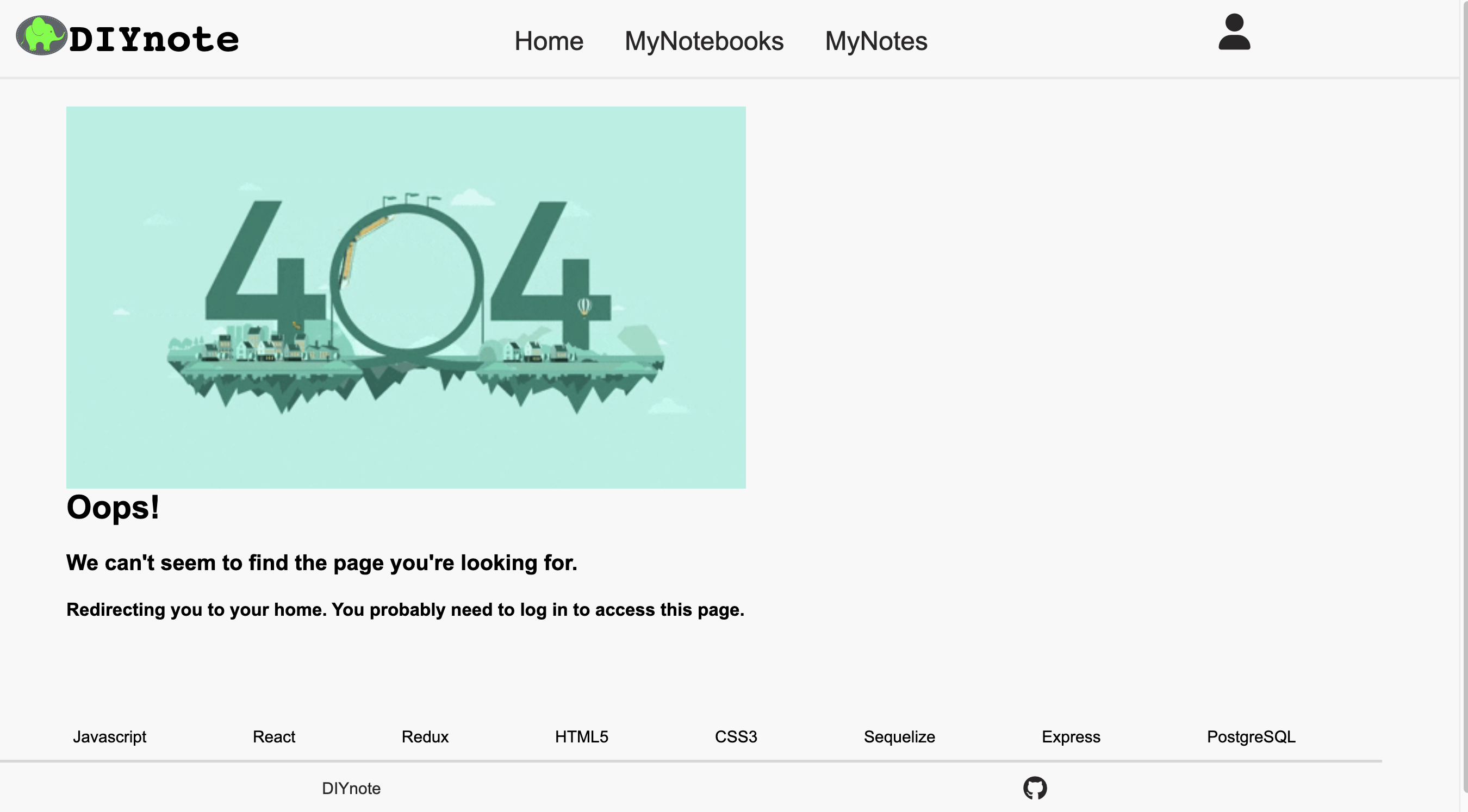Open MyNotebooks from the navigation bar

pyautogui.click(x=704, y=41)
